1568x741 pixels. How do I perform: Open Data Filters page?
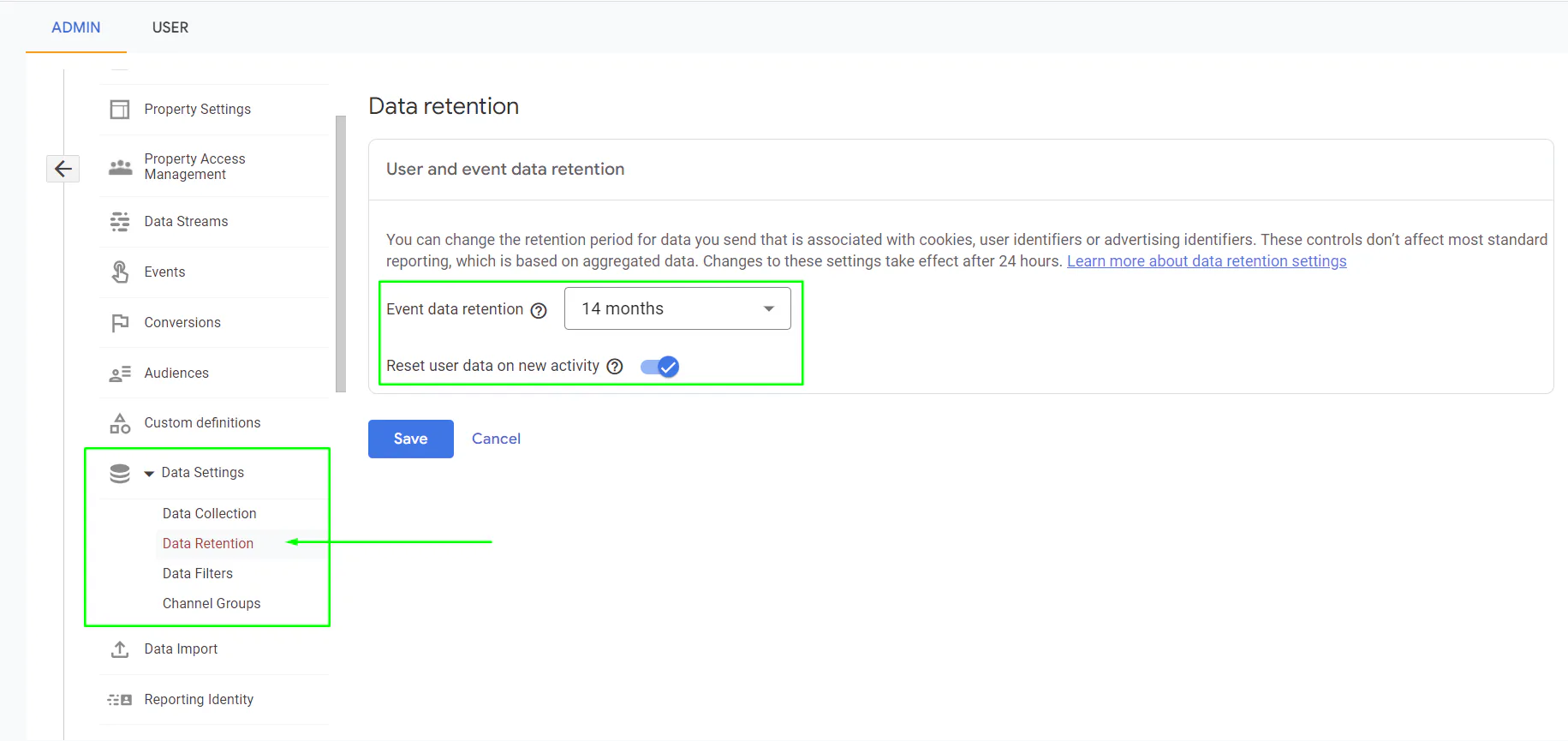click(198, 573)
